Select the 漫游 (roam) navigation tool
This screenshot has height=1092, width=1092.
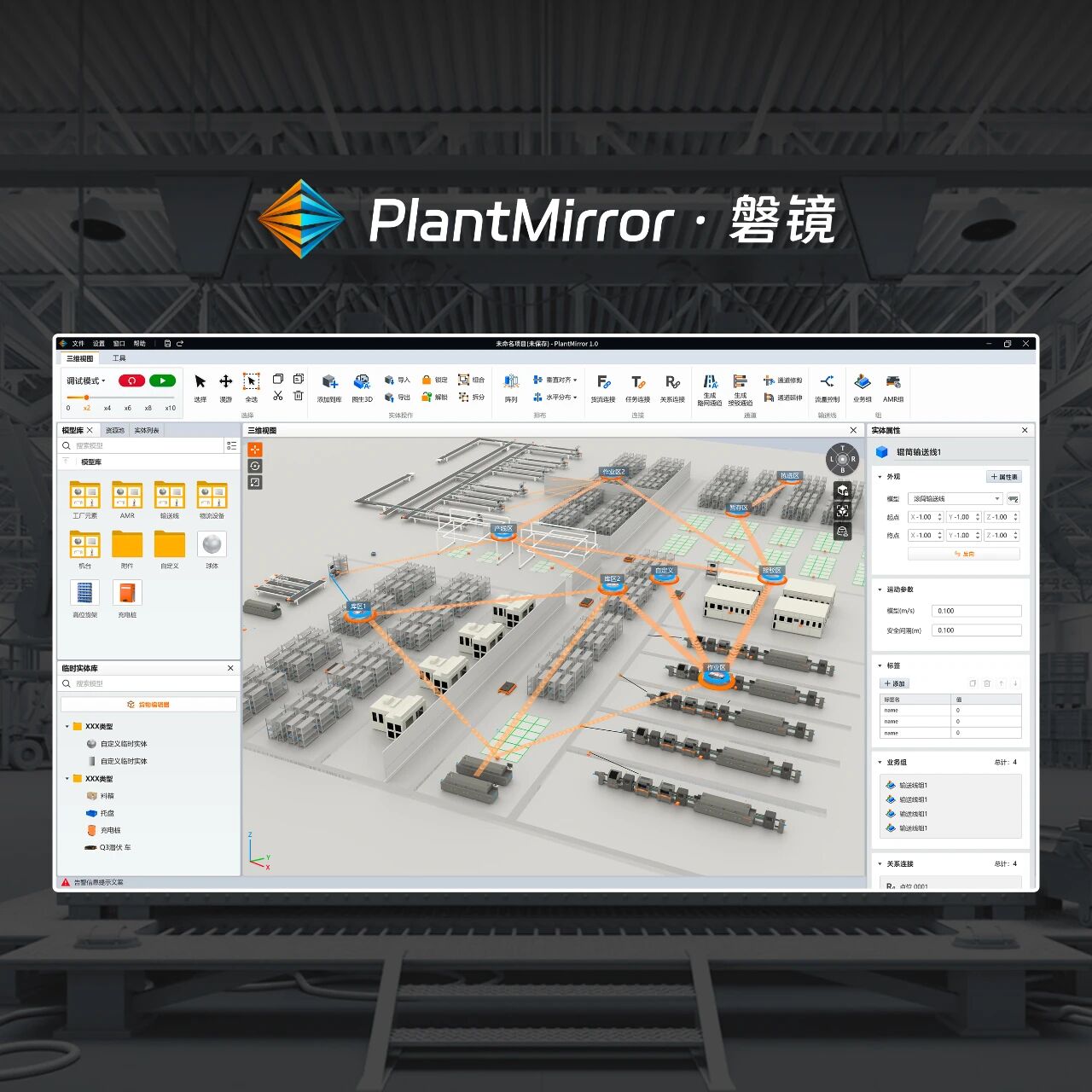click(225, 381)
